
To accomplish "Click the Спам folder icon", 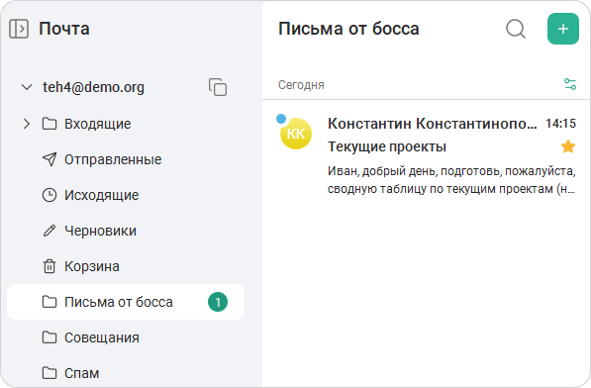I will tap(49, 373).
